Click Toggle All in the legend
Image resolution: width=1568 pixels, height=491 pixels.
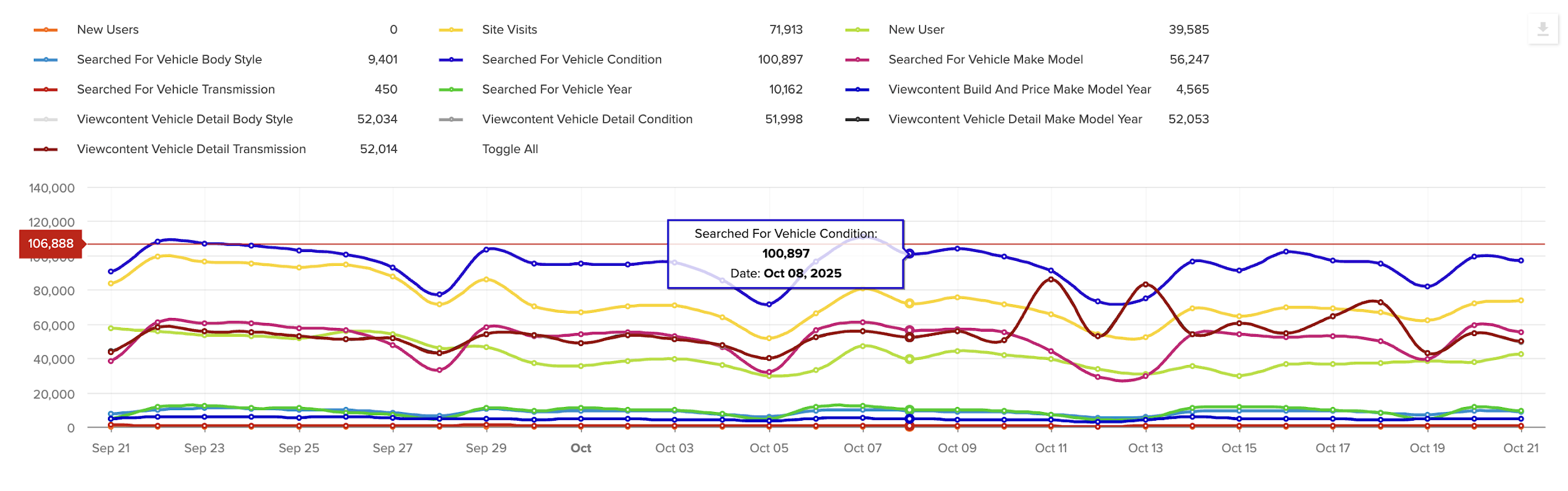click(x=510, y=149)
